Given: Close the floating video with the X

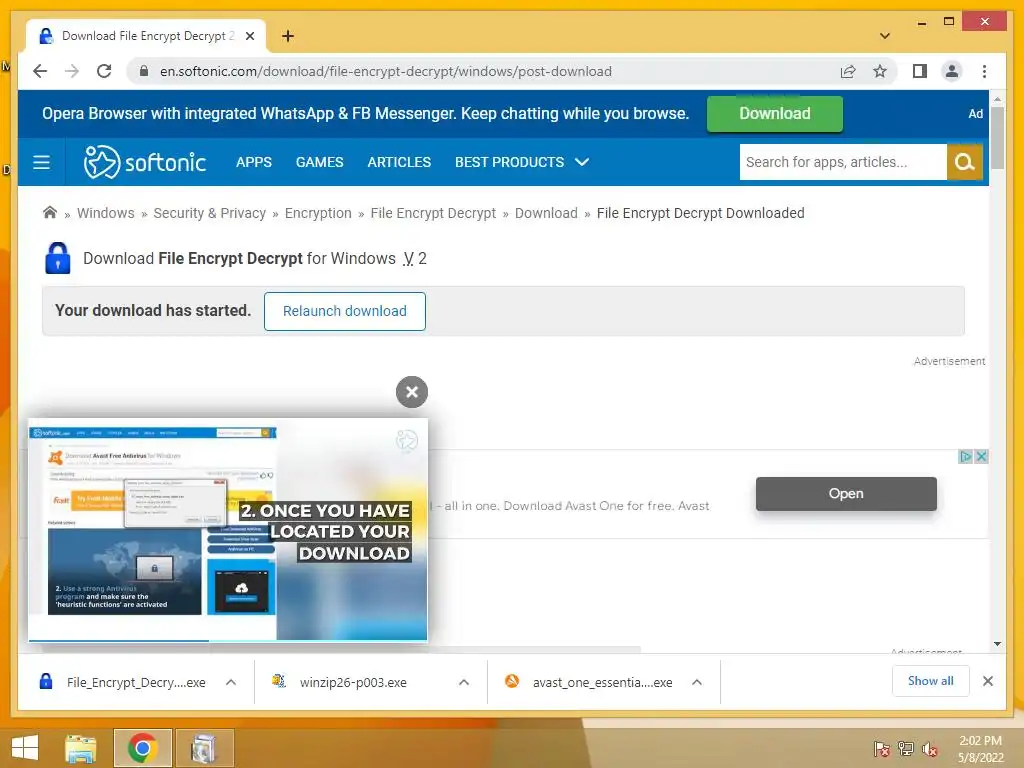Looking at the screenshot, I should [411, 392].
